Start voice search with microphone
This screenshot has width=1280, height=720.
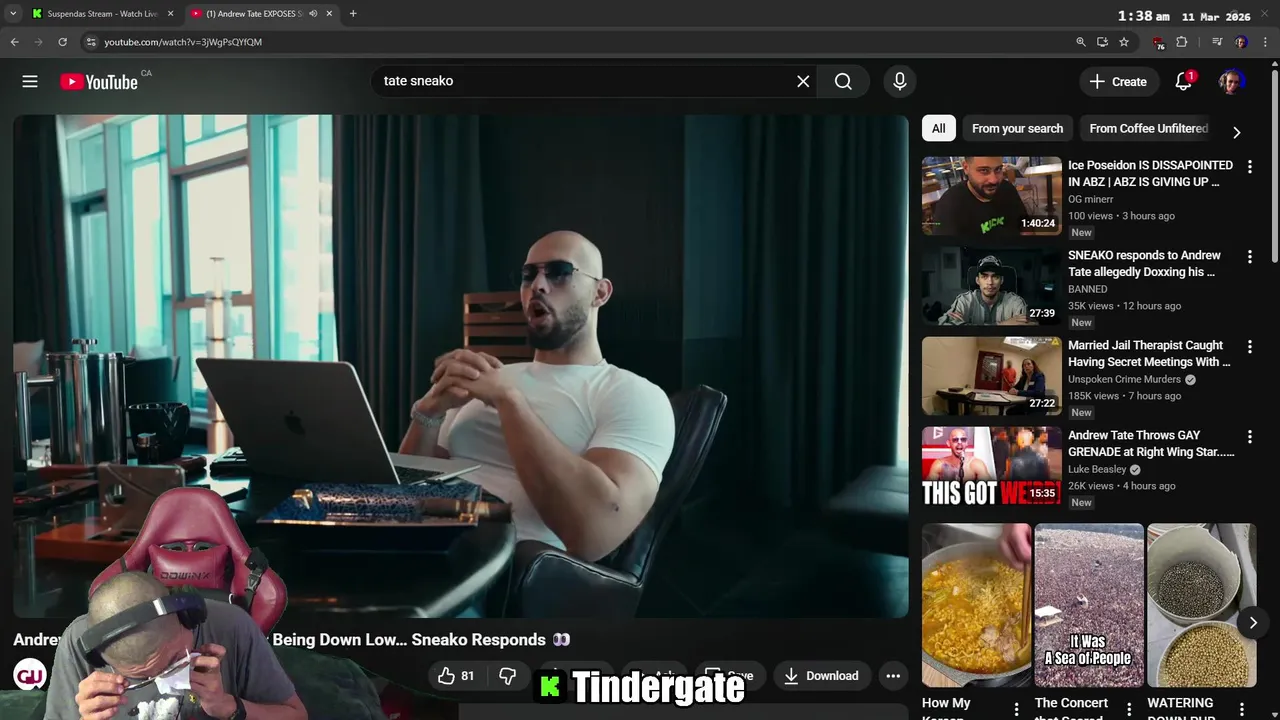pos(900,82)
